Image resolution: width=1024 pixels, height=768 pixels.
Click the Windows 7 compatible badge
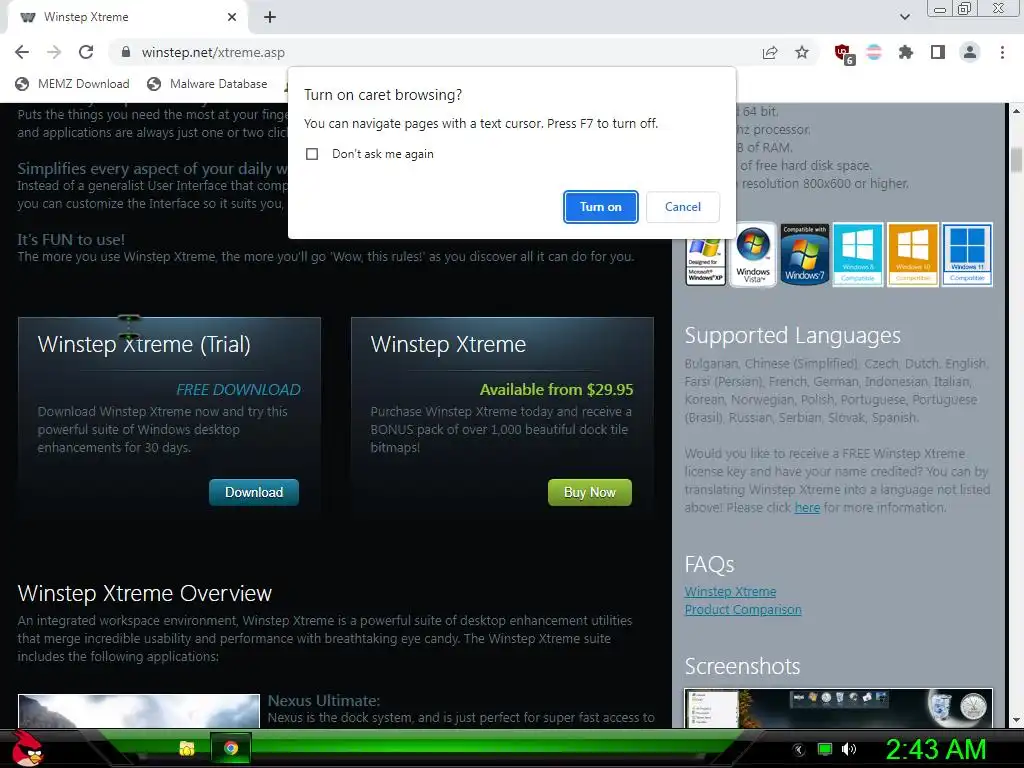[805, 254]
